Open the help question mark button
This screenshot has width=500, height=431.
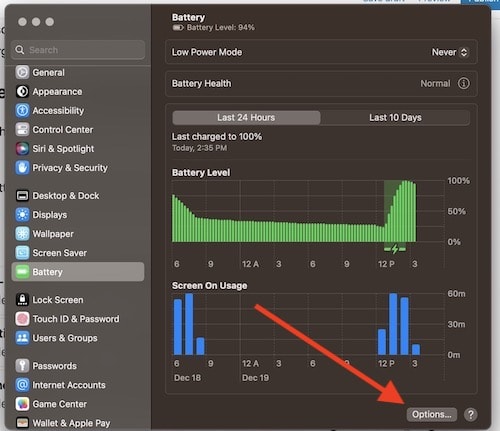pyautogui.click(x=471, y=415)
